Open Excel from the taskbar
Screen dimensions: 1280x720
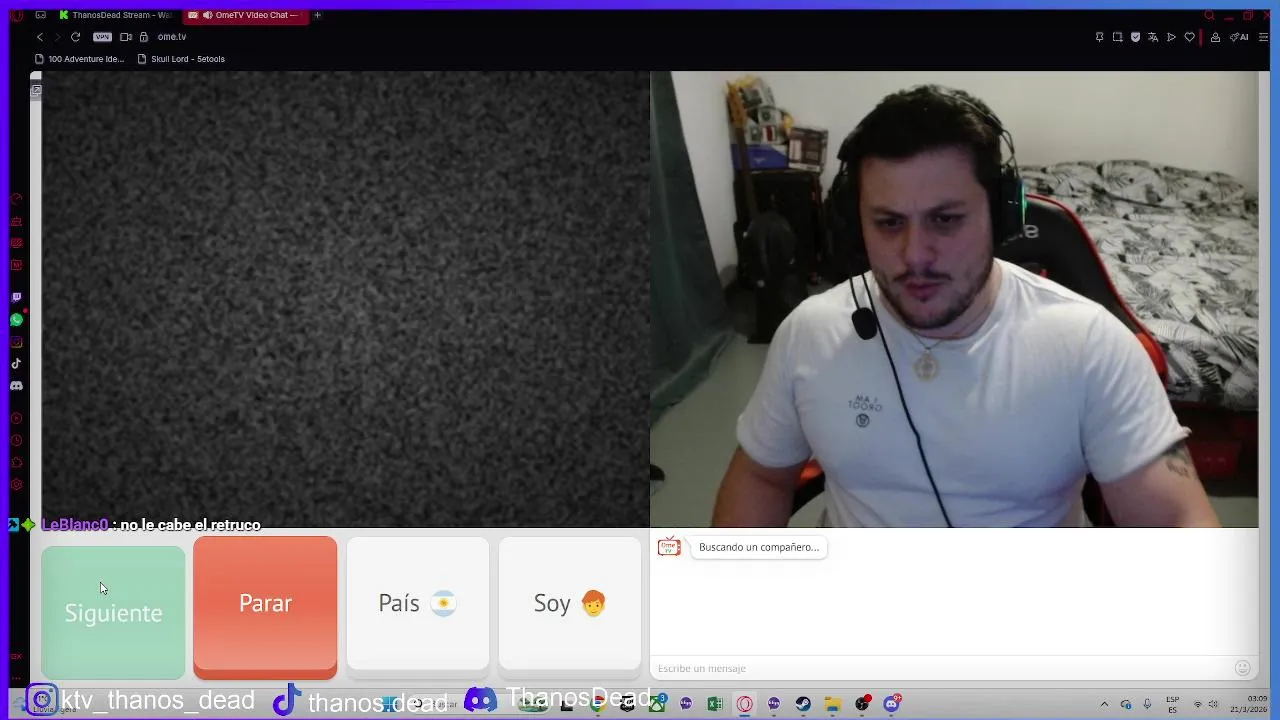[715, 704]
